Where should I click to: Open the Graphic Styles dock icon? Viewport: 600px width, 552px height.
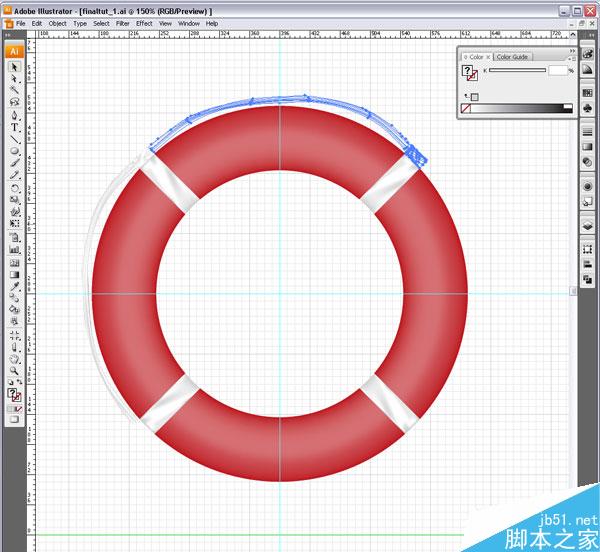pyautogui.click(x=587, y=202)
